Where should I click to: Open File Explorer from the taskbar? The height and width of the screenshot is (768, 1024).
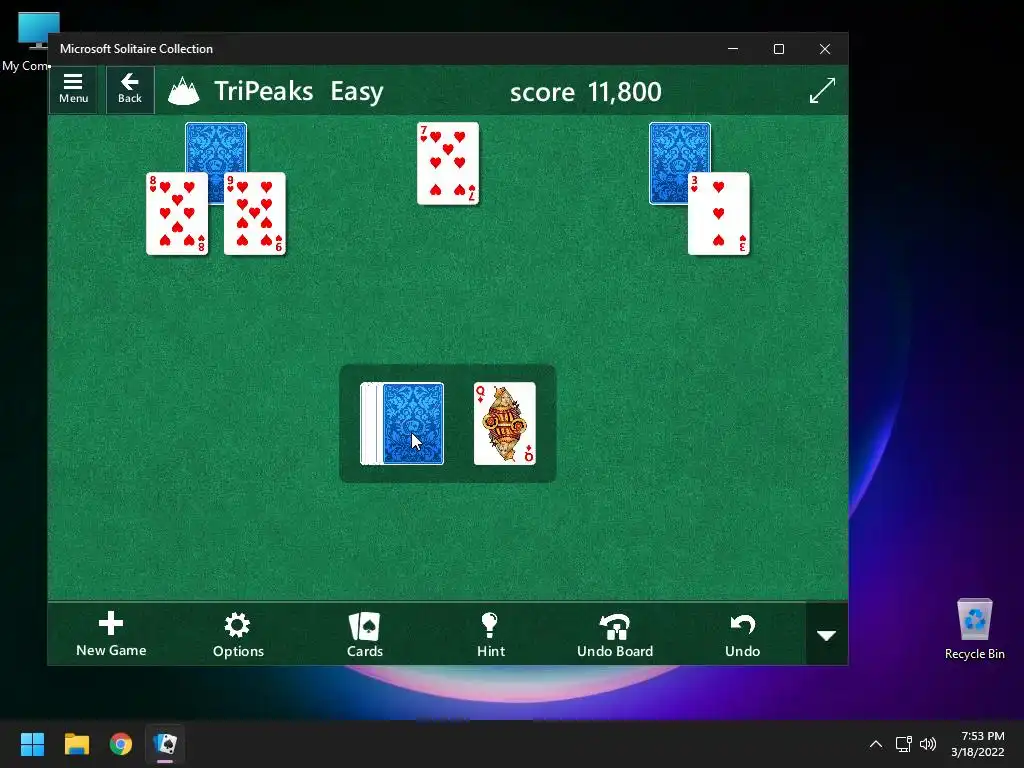pyautogui.click(x=76, y=744)
